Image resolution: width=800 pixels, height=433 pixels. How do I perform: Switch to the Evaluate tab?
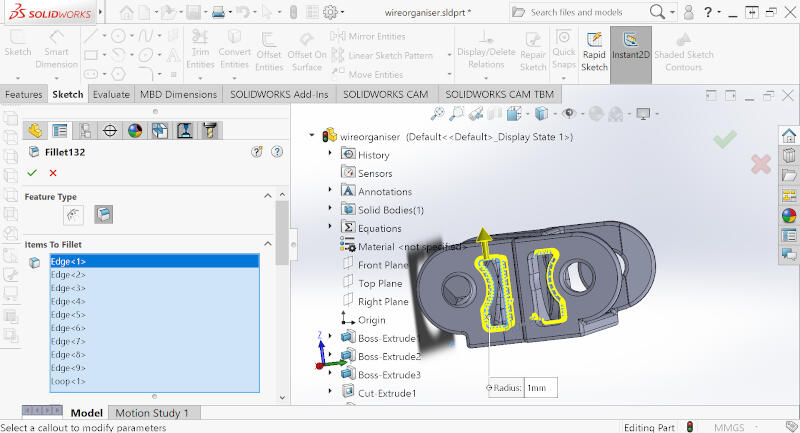[x=111, y=94]
